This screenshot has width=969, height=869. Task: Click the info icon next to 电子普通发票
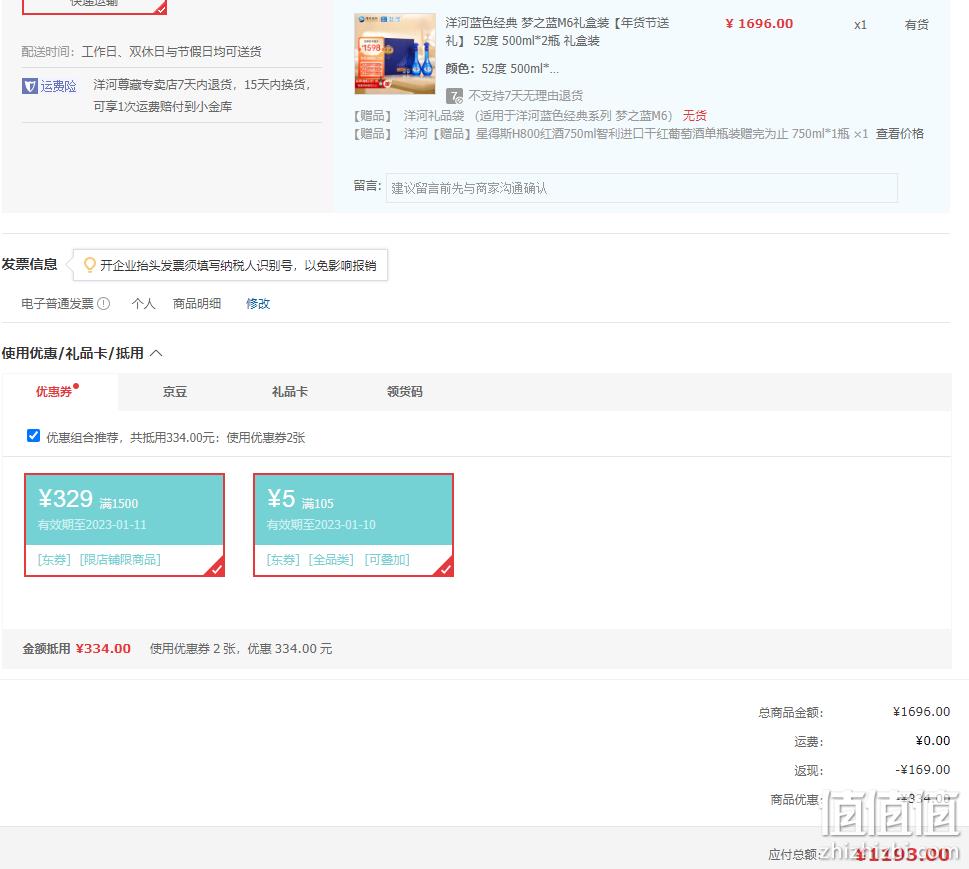click(x=104, y=303)
